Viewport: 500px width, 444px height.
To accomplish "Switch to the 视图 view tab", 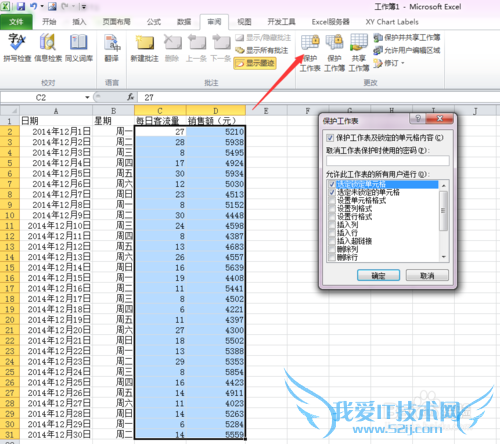I will tap(244, 22).
